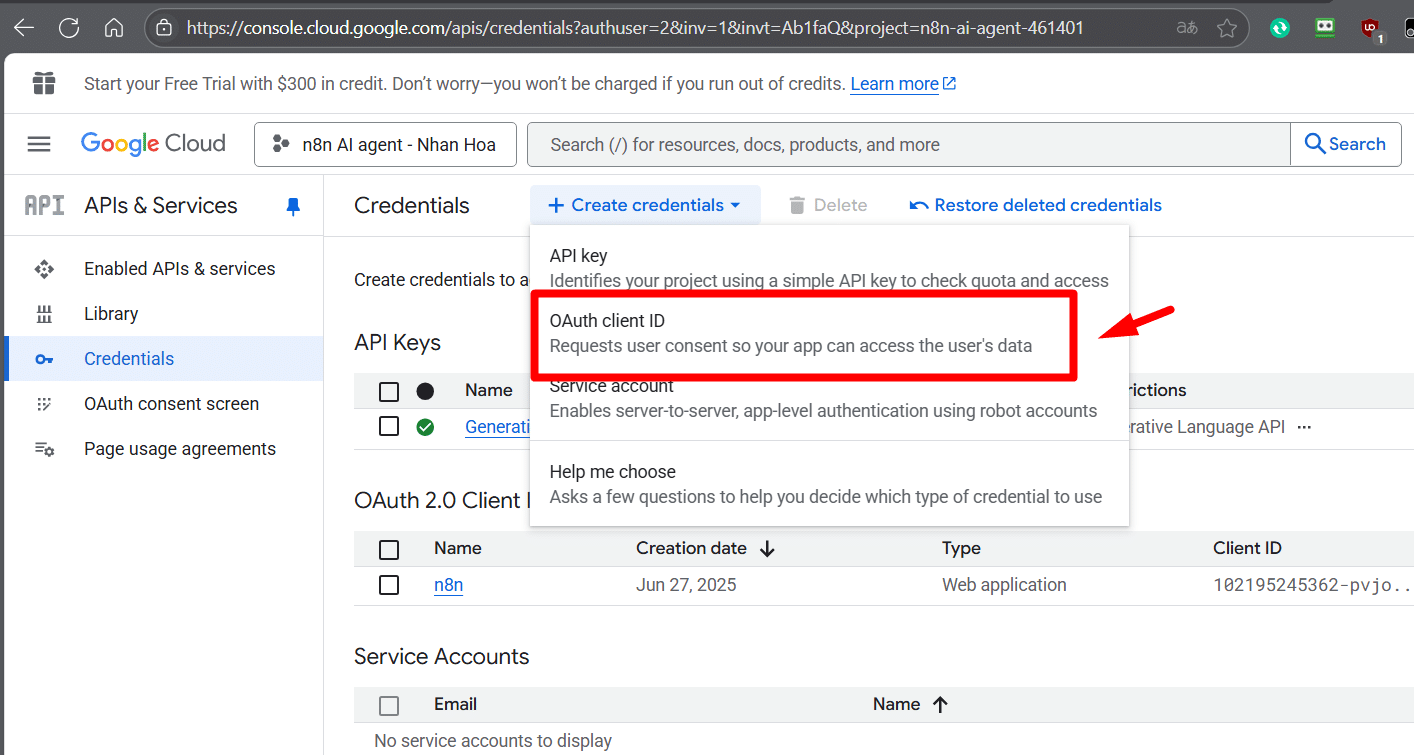This screenshot has width=1414, height=755.
Task: Click the Page usage agreements gear-list icon
Action: coord(44,449)
